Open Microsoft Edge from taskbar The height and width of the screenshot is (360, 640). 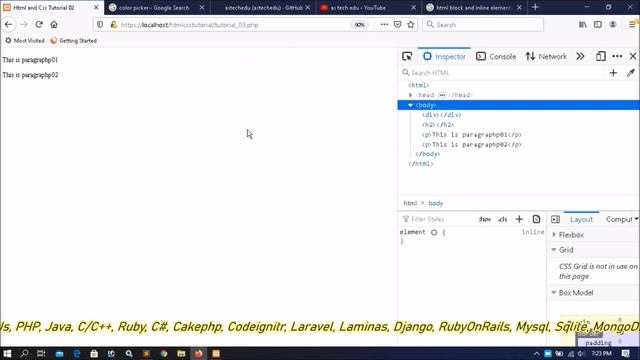point(76,353)
